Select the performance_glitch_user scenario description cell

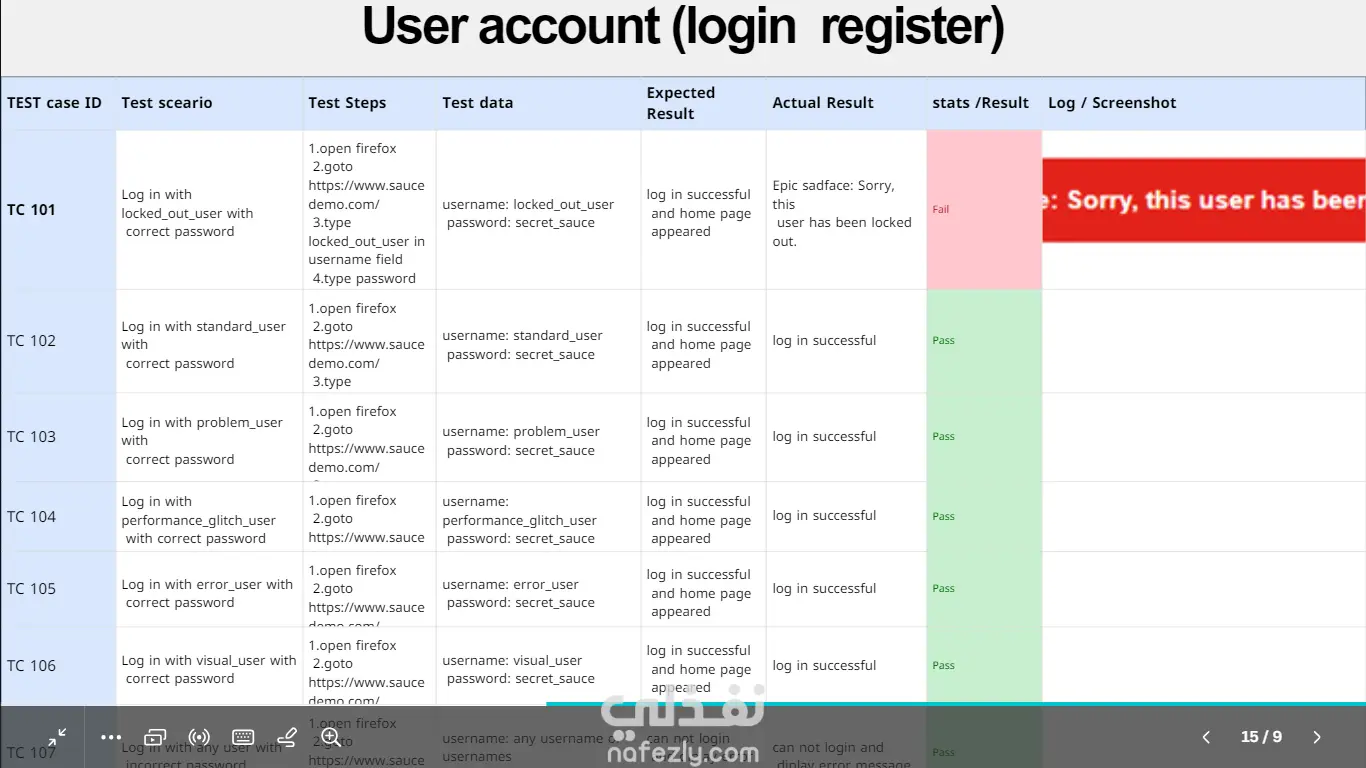pyautogui.click(x=210, y=517)
